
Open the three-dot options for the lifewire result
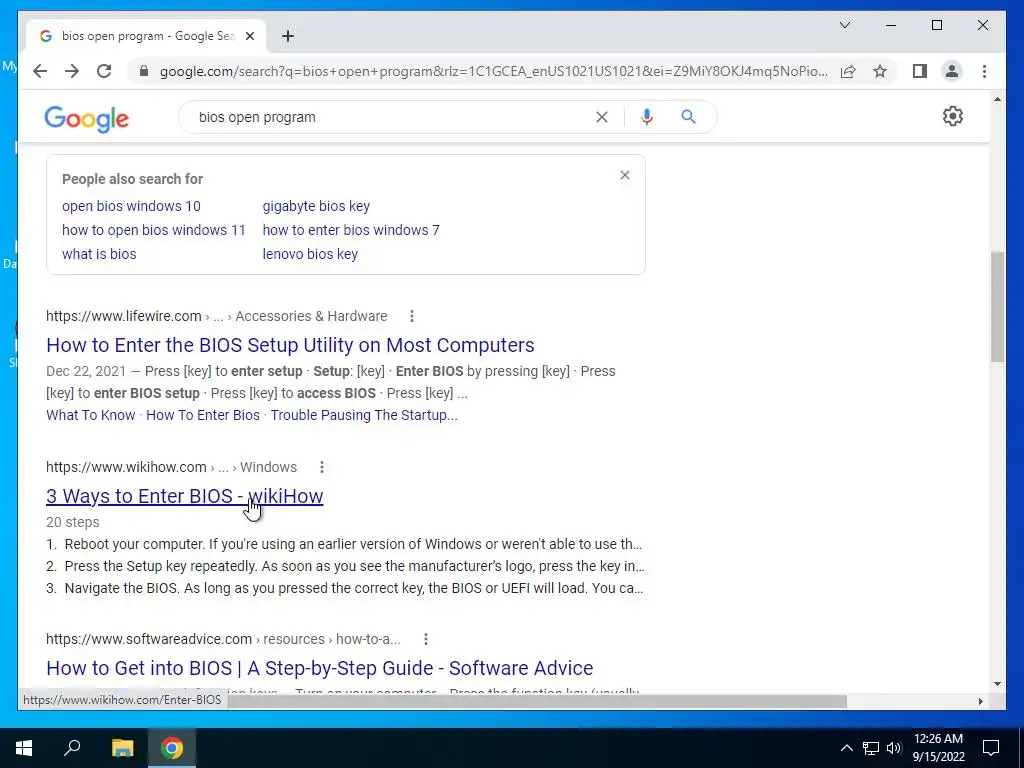pos(411,316)
